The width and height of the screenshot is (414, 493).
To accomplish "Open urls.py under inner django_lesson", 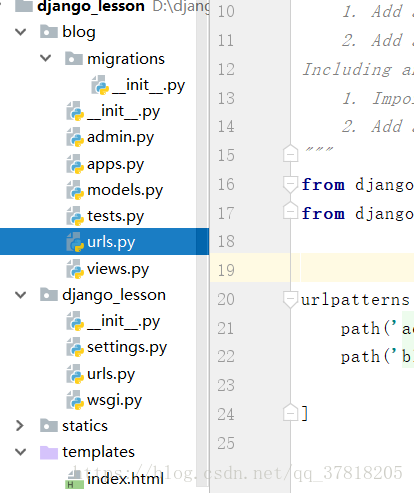I will point(111,374).
